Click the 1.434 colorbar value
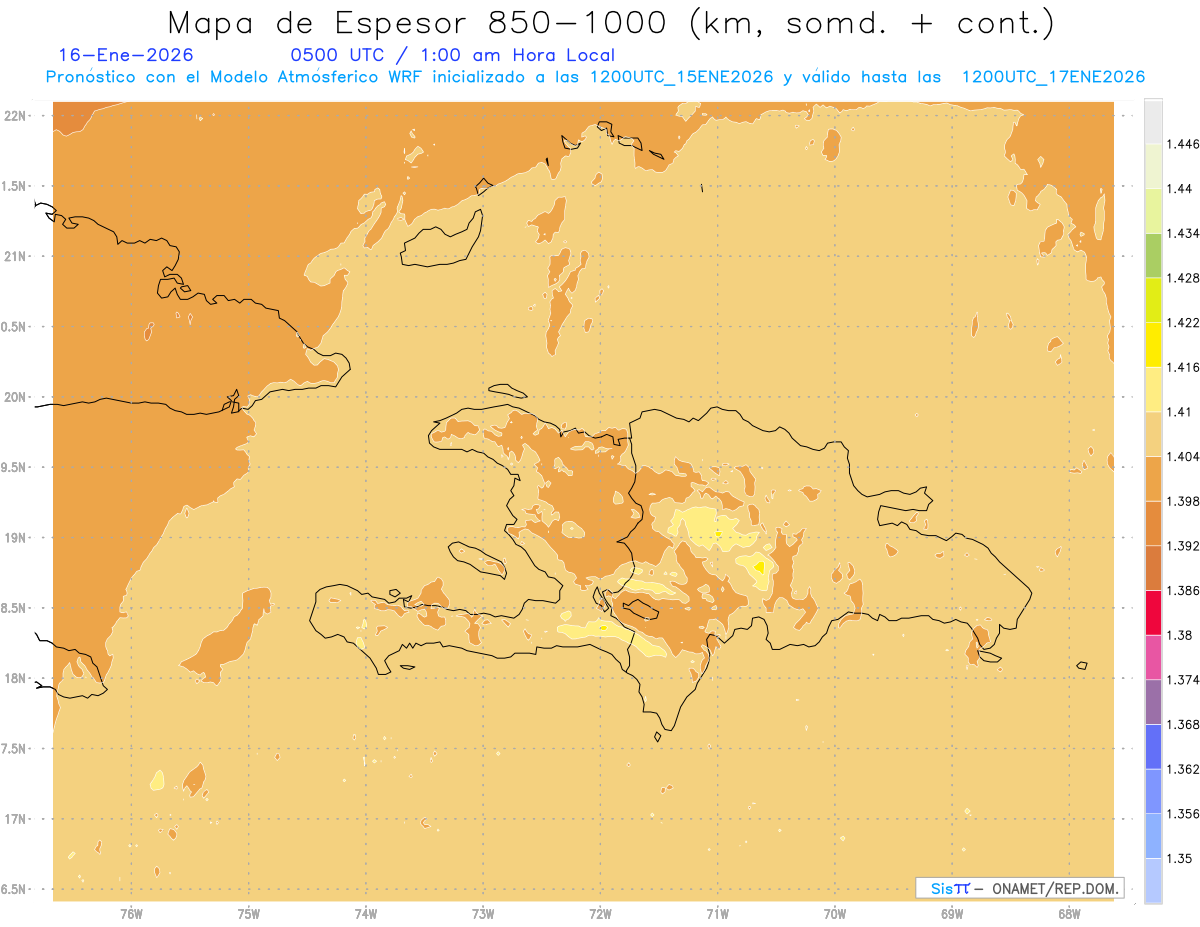 pyautogui.click(x=1182, y=233)
